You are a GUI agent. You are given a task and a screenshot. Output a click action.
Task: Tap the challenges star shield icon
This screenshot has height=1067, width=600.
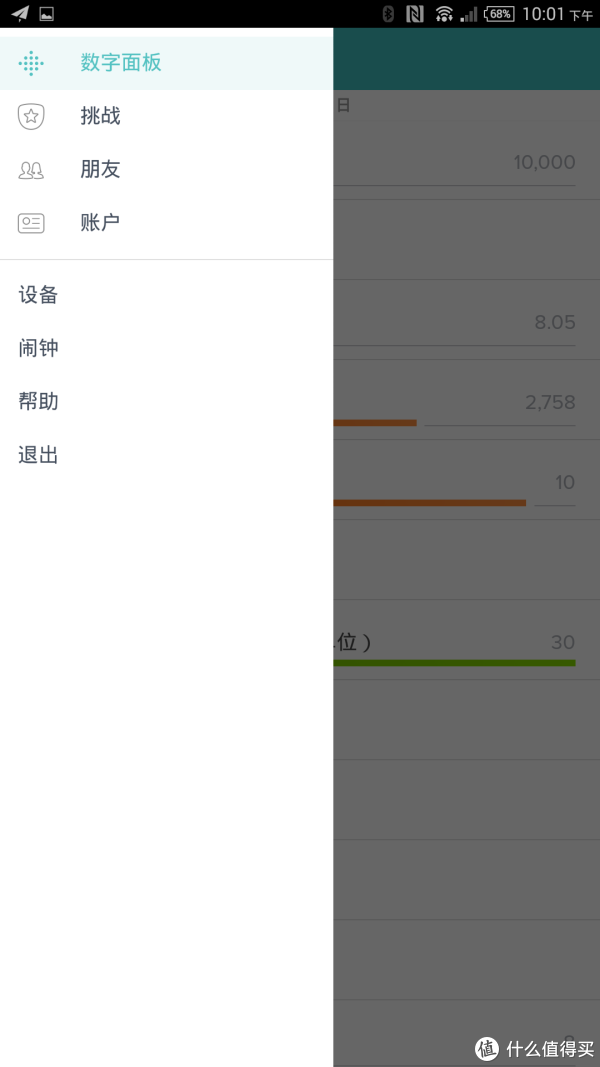31,116
